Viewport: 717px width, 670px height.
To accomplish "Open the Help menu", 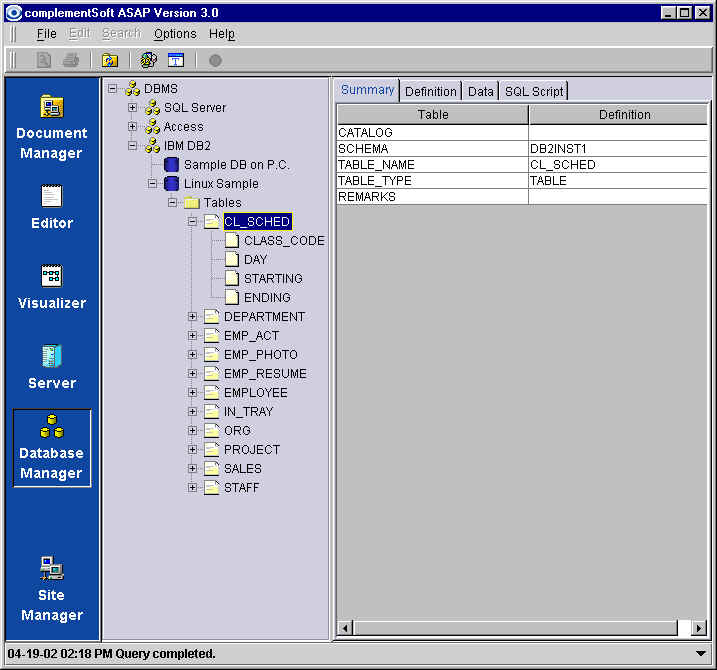I will point(222,34).
